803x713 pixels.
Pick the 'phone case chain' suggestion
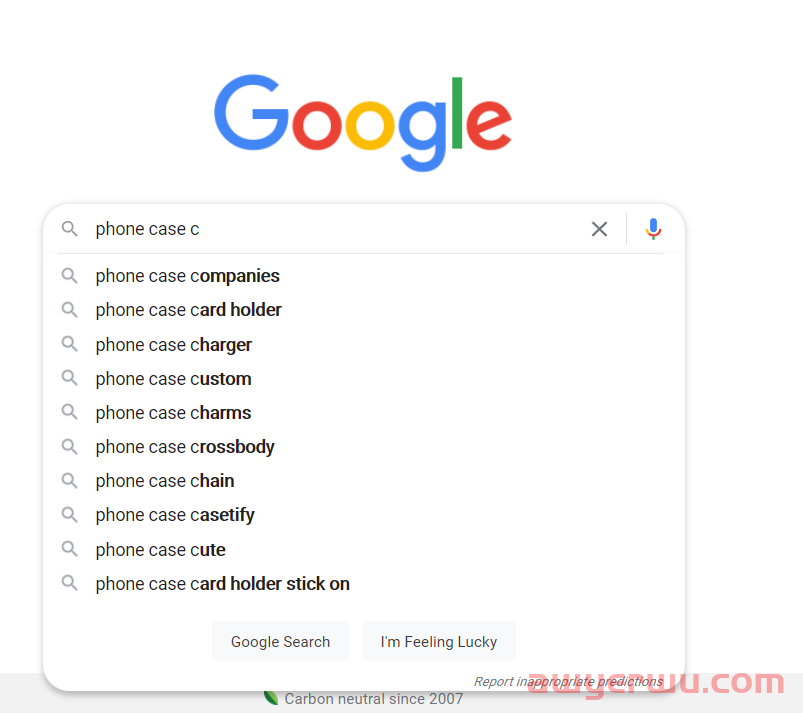pos(364,481)
